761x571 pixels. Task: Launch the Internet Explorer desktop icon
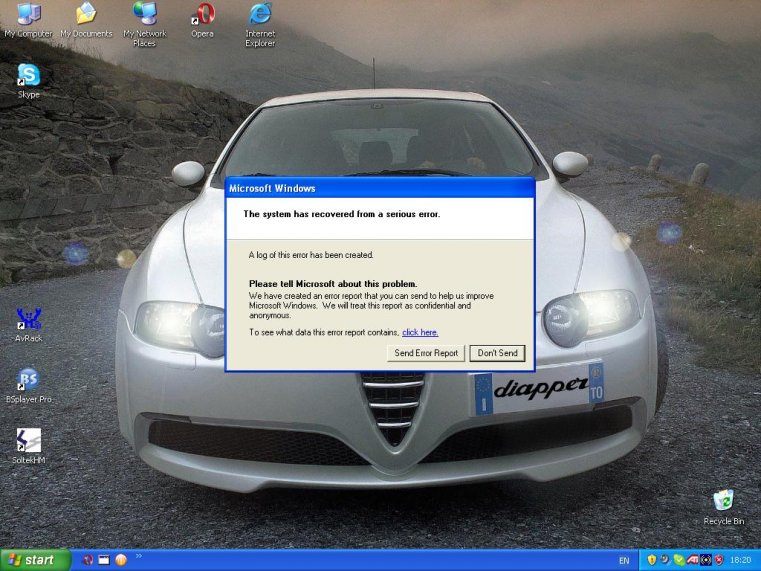click(260, 14)
